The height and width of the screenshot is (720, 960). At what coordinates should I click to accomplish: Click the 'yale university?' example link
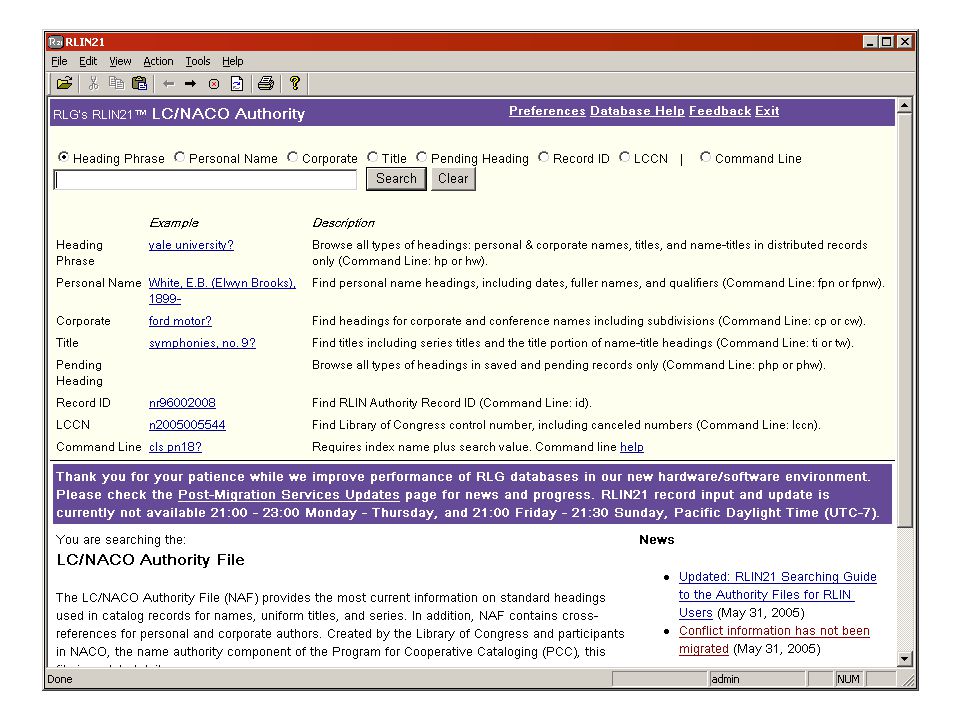tap(191, 245)
